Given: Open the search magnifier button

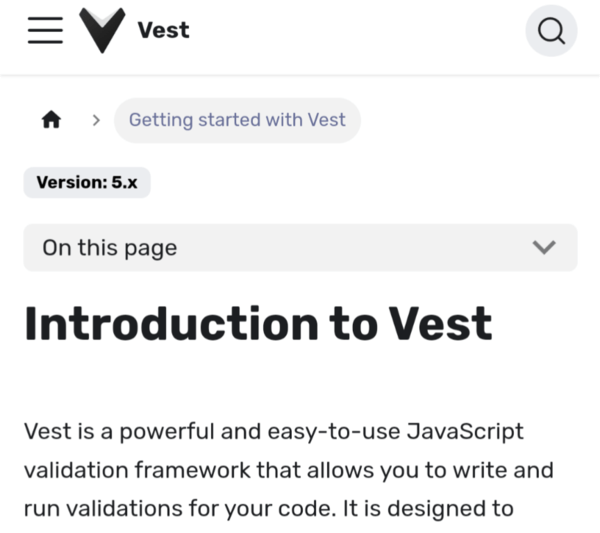Looking at the screenshot, I should 551,32.
